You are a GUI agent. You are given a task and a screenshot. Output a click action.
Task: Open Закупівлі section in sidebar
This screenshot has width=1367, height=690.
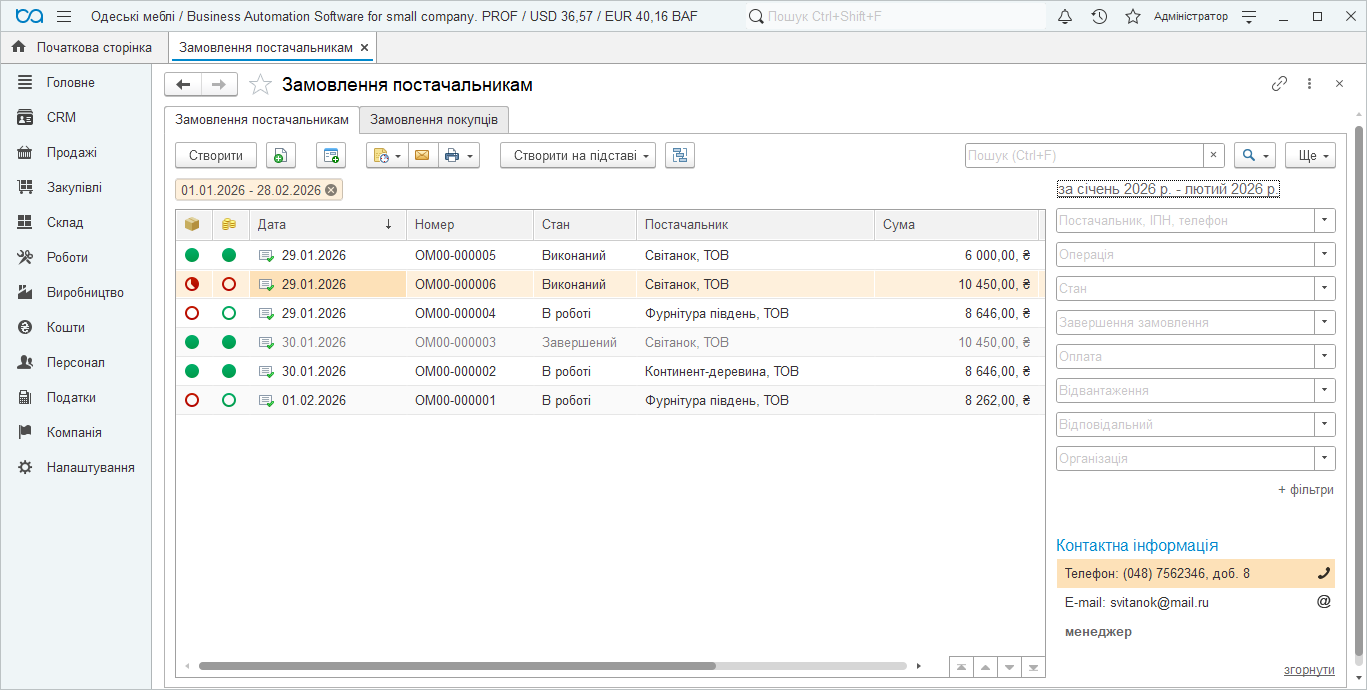pyautogui.click(x=74, y=187)
